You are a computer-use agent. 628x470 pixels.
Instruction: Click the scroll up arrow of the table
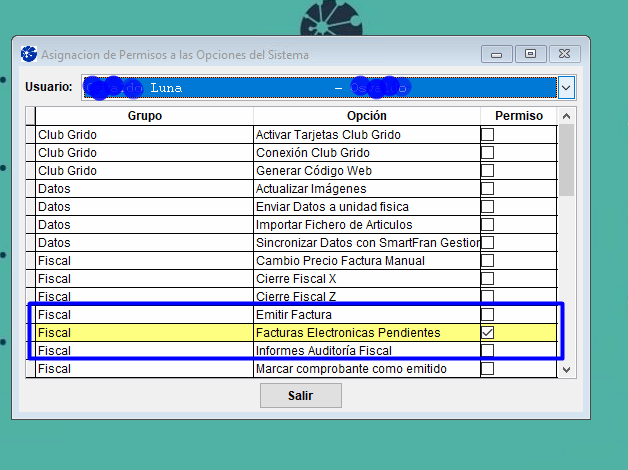[x=567, y=116]
